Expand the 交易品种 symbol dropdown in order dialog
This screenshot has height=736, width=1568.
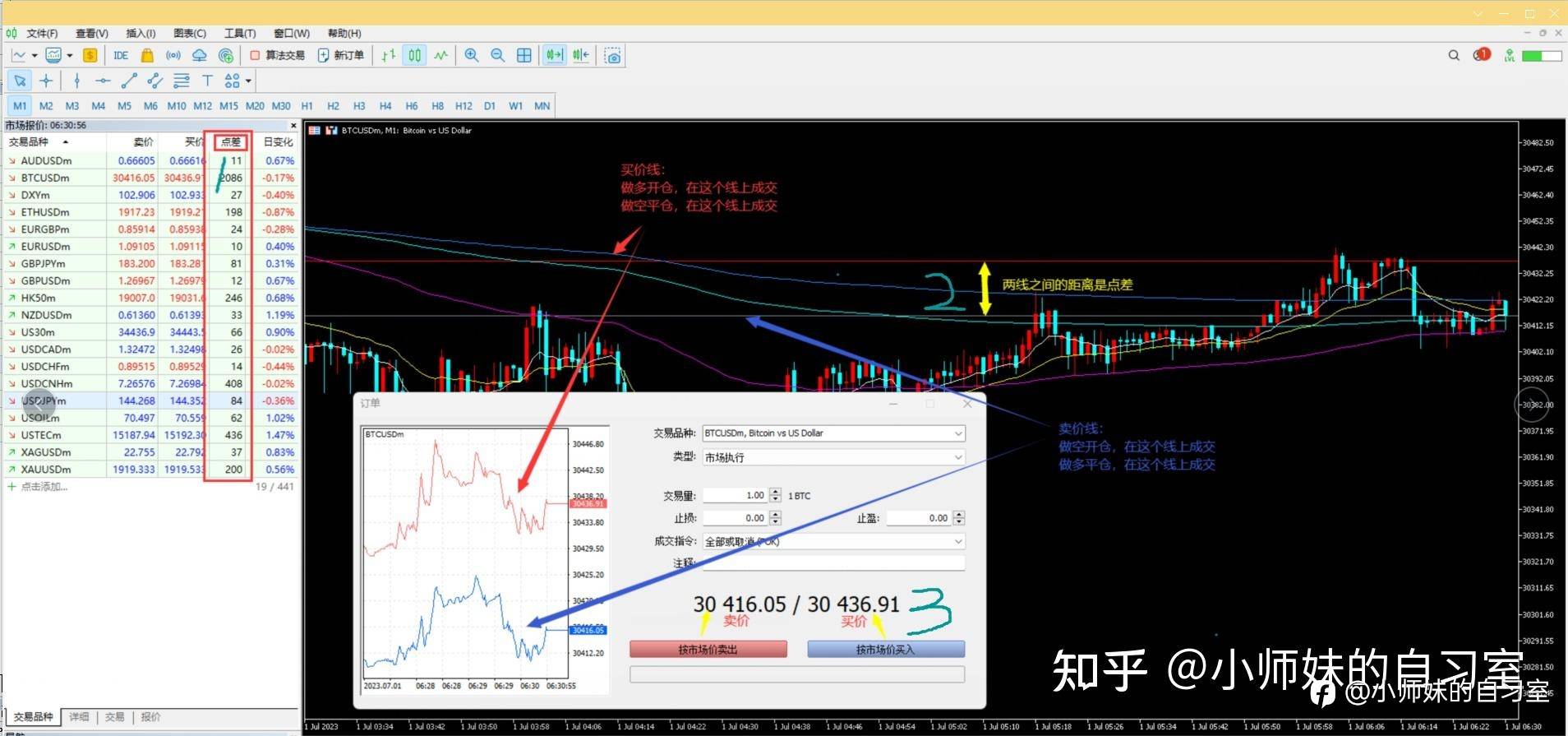(958, 433)
